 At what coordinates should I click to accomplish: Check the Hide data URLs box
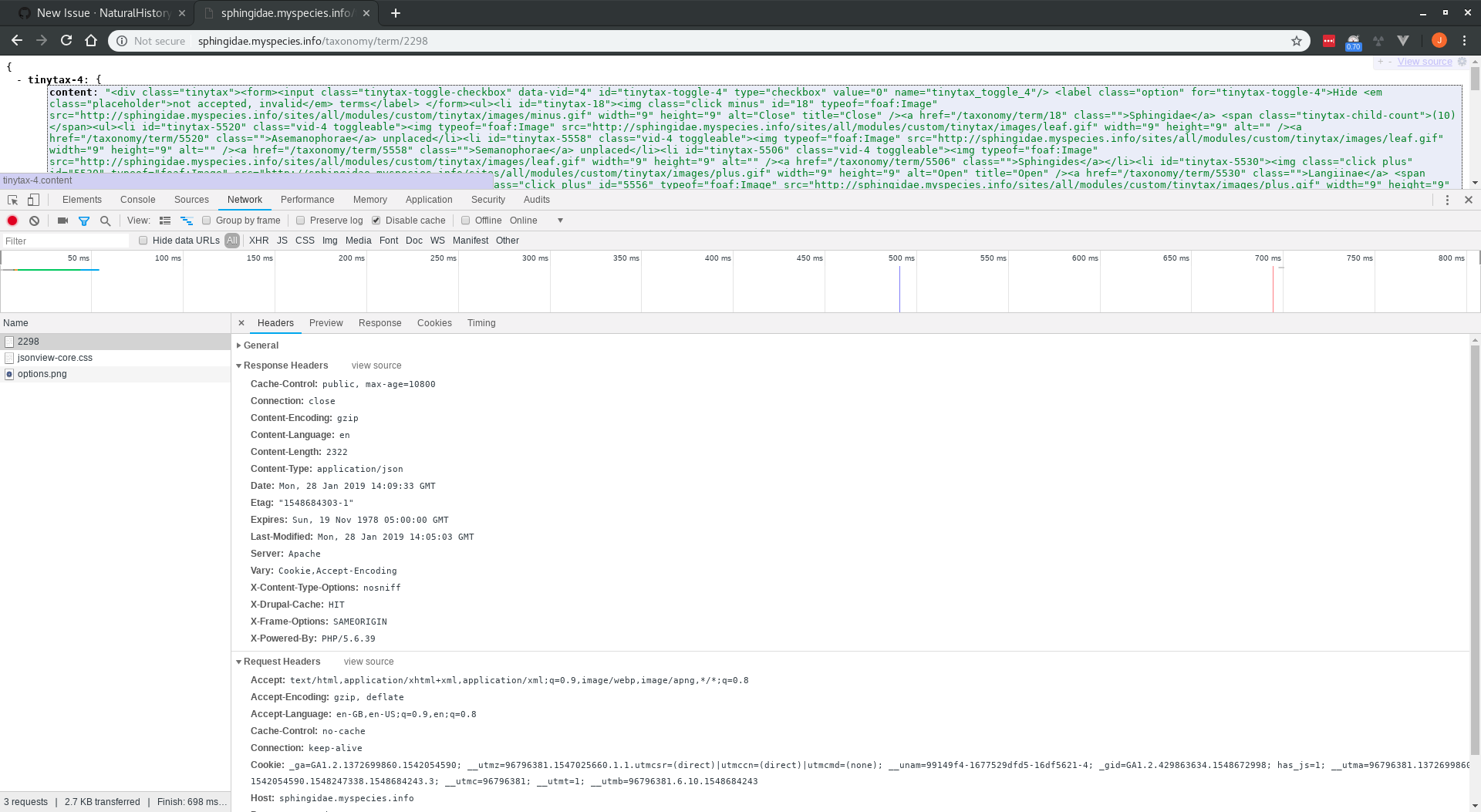coord(143,240)
